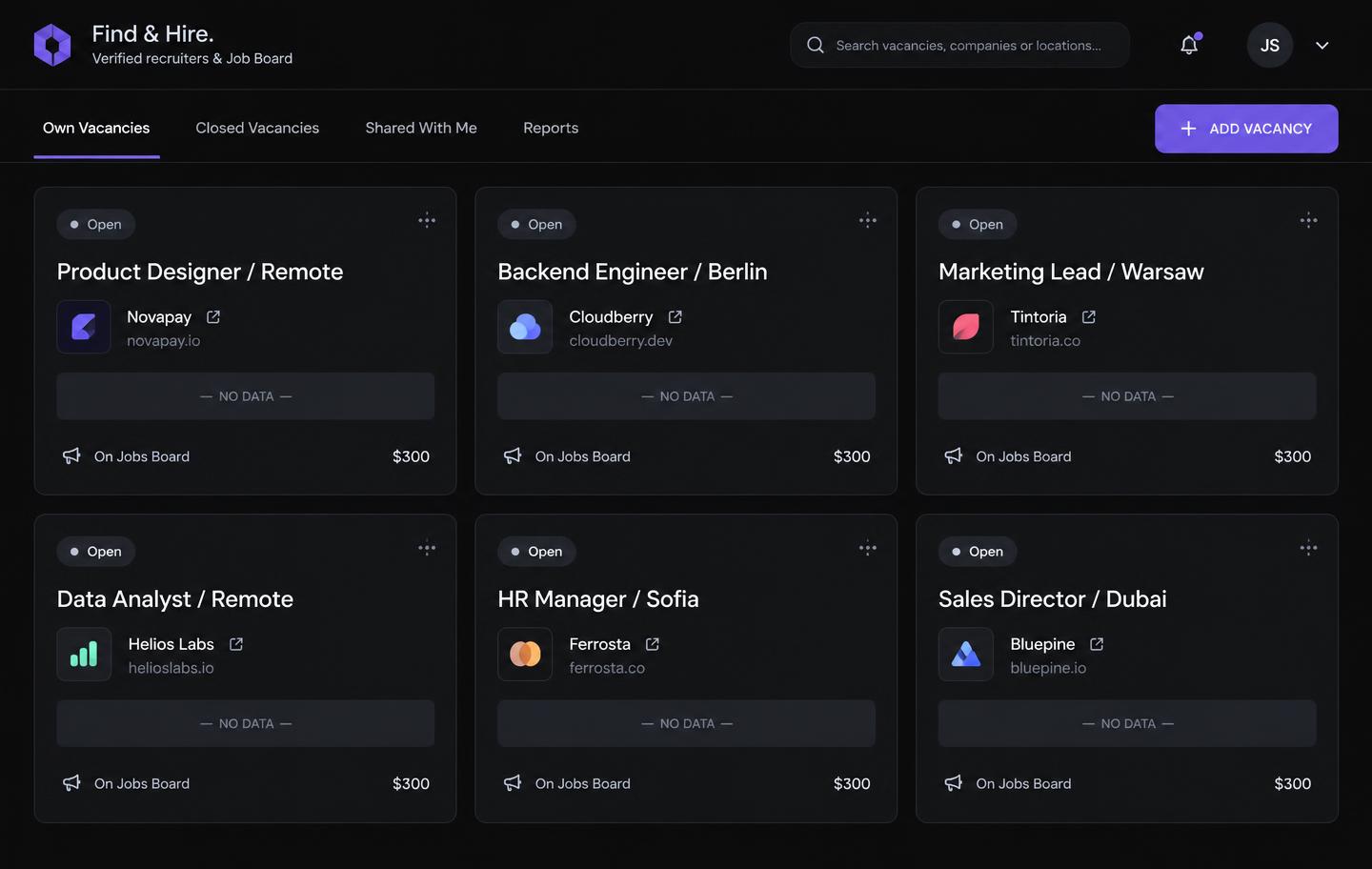1372x869 pixels.
Task: Open options menu on Backend Engineer card
Action: point(868,221)
